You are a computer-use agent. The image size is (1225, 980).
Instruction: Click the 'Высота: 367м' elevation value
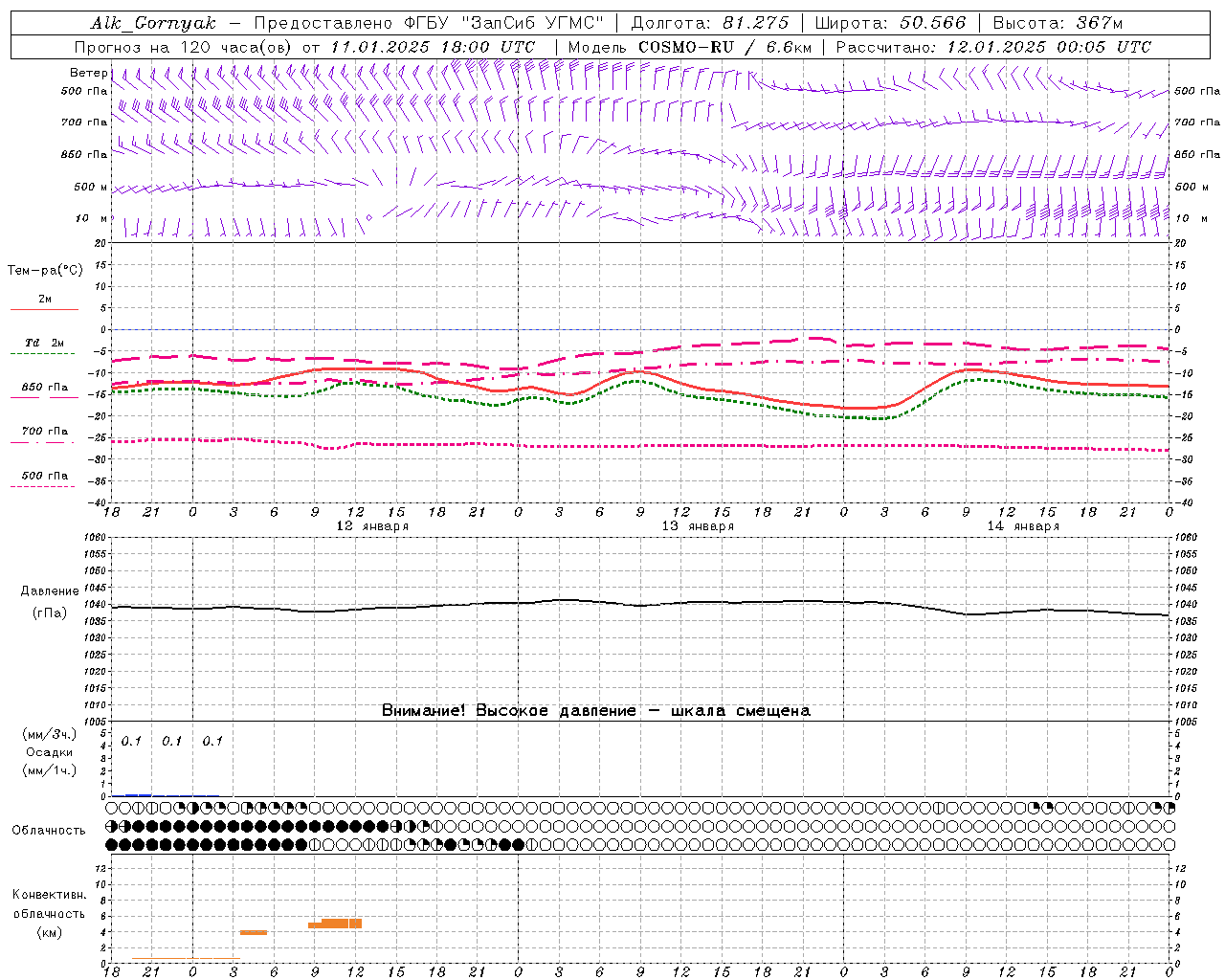coord(1058,23)
